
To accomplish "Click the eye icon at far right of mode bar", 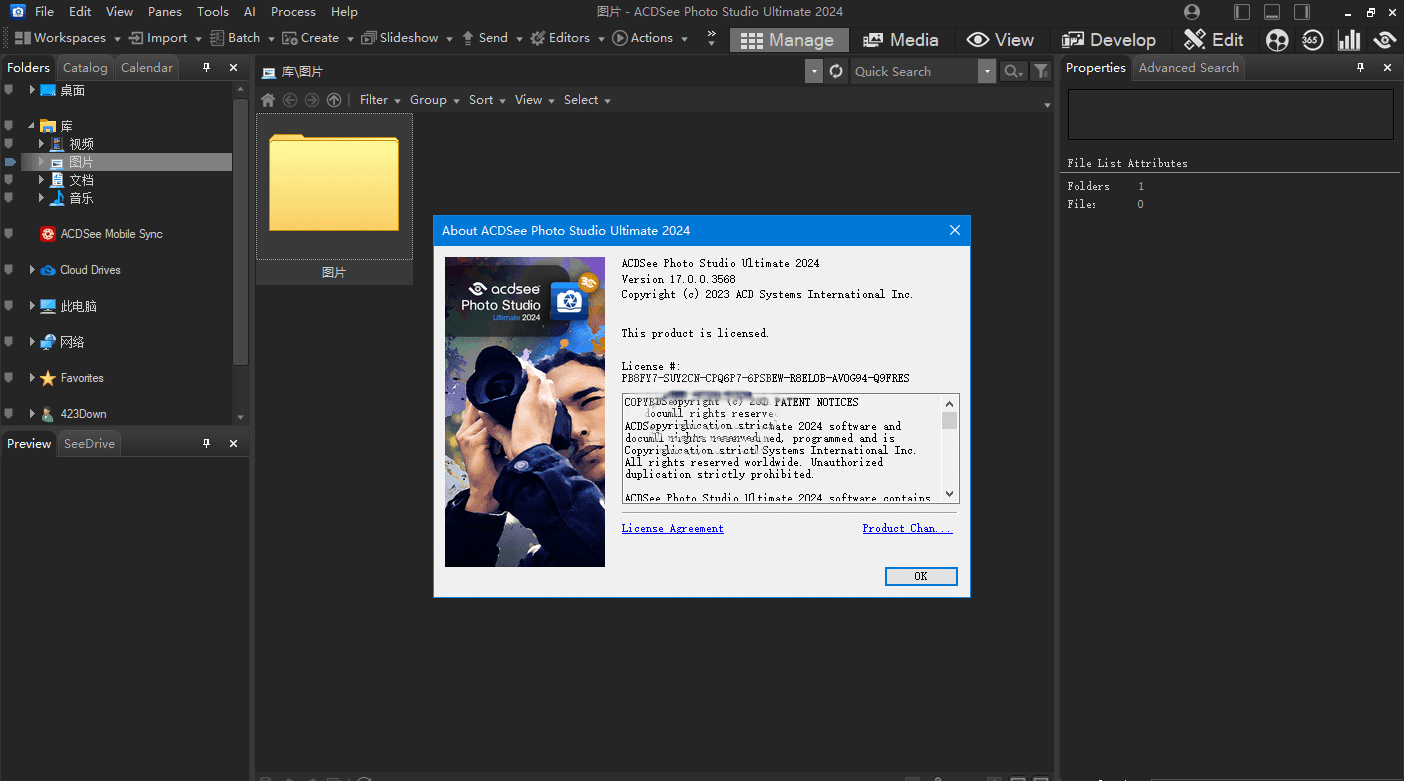I will click(x=1385, y=40).
